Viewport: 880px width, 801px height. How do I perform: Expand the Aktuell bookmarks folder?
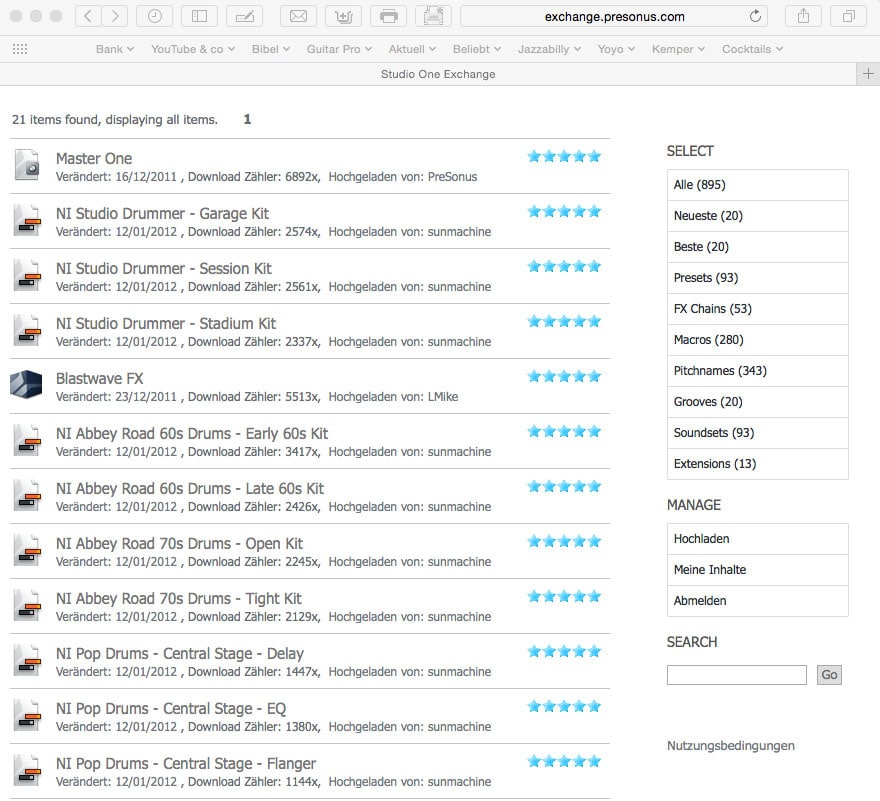[412, 49]
